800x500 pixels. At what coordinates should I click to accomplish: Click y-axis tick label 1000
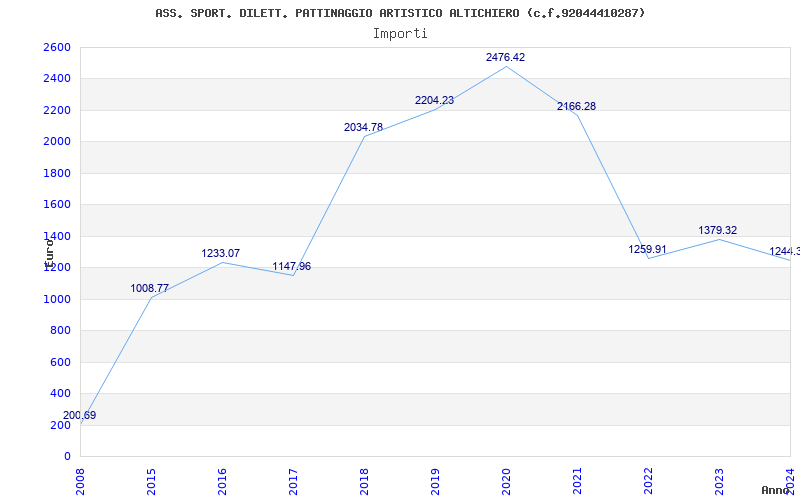pyautogui.click(x=57, y=299)
